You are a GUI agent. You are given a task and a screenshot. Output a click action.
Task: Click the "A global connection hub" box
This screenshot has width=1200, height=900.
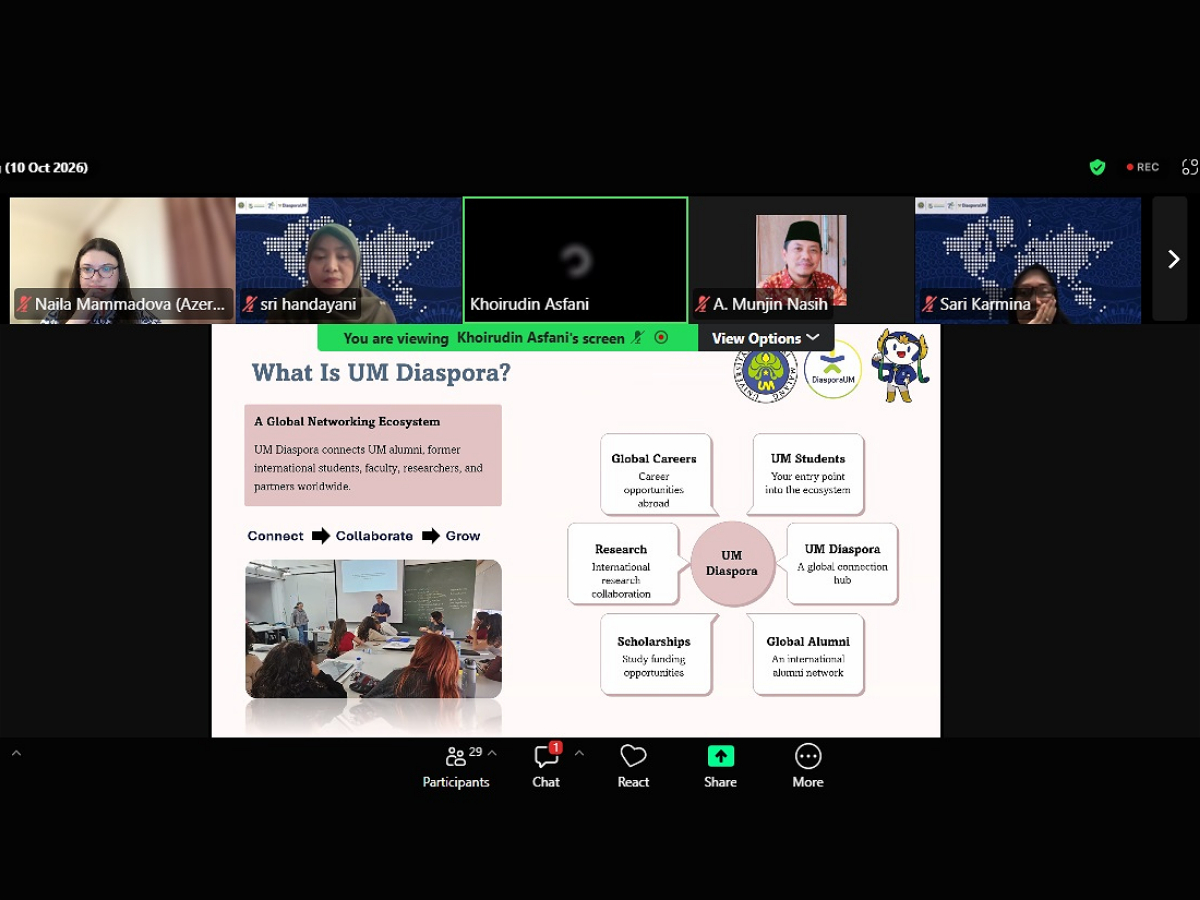pos(842,564)
